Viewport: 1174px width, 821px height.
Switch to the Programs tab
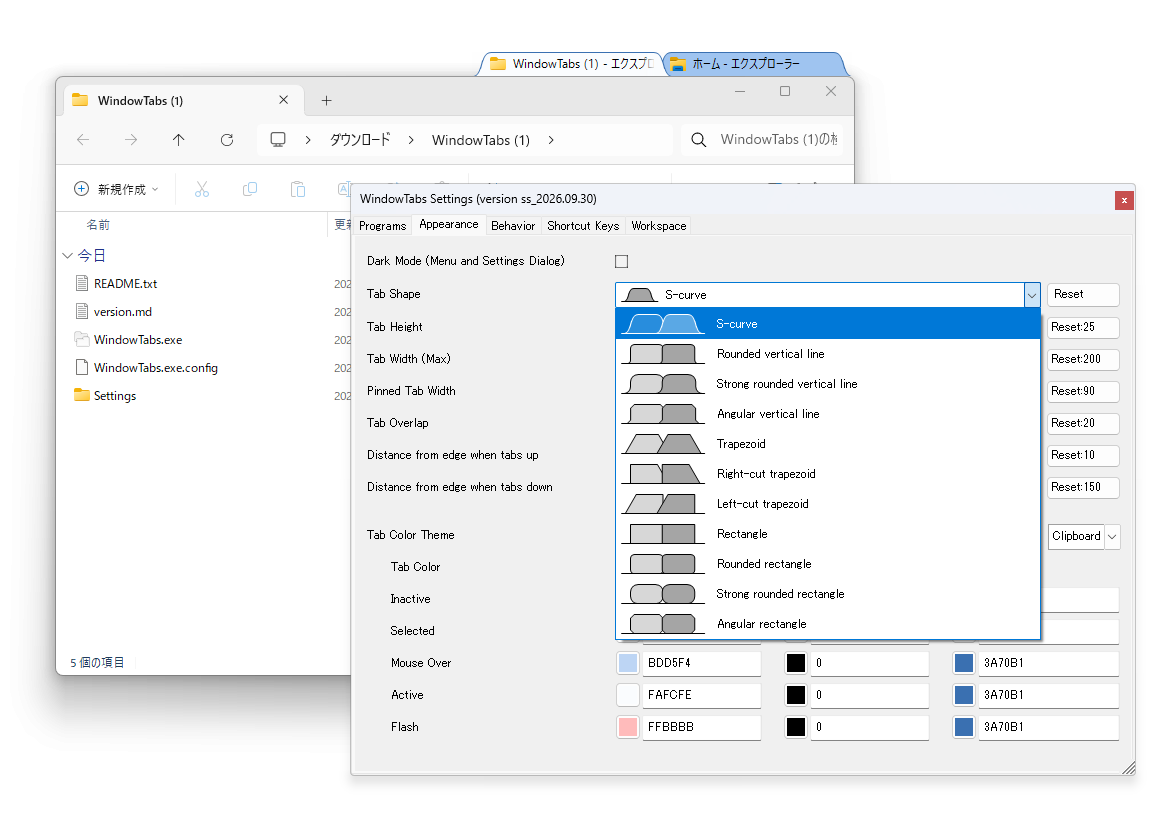click(x=383, y=225)
